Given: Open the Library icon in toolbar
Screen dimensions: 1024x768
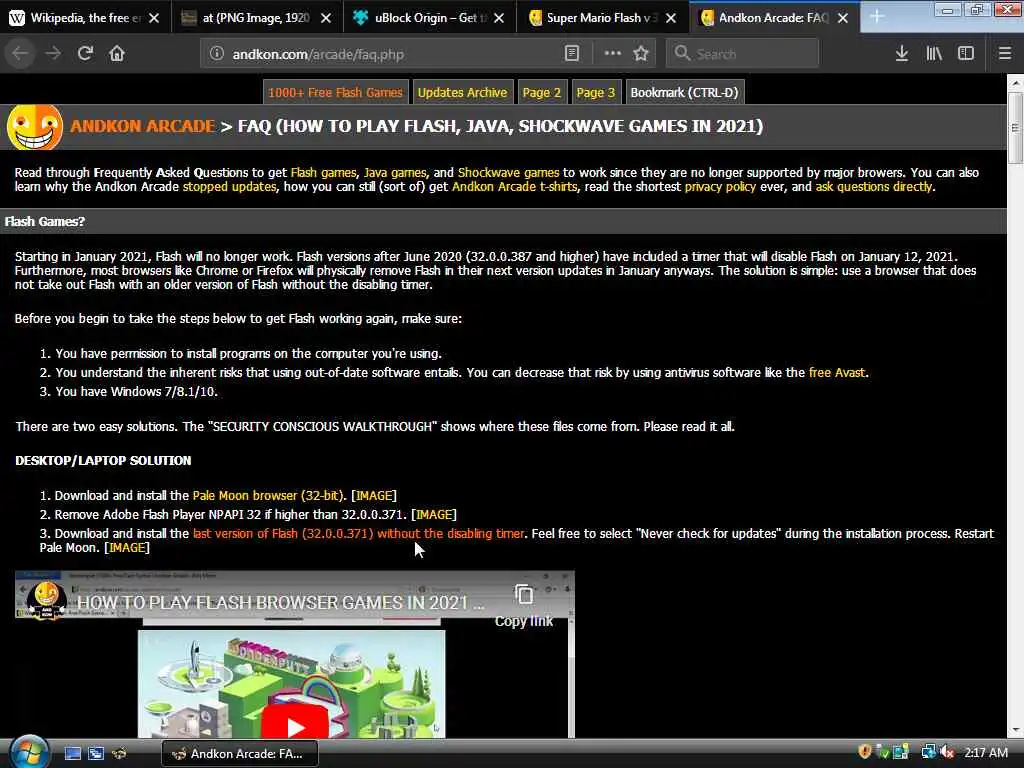Looking at the screenshot, I should pos(934,54).
